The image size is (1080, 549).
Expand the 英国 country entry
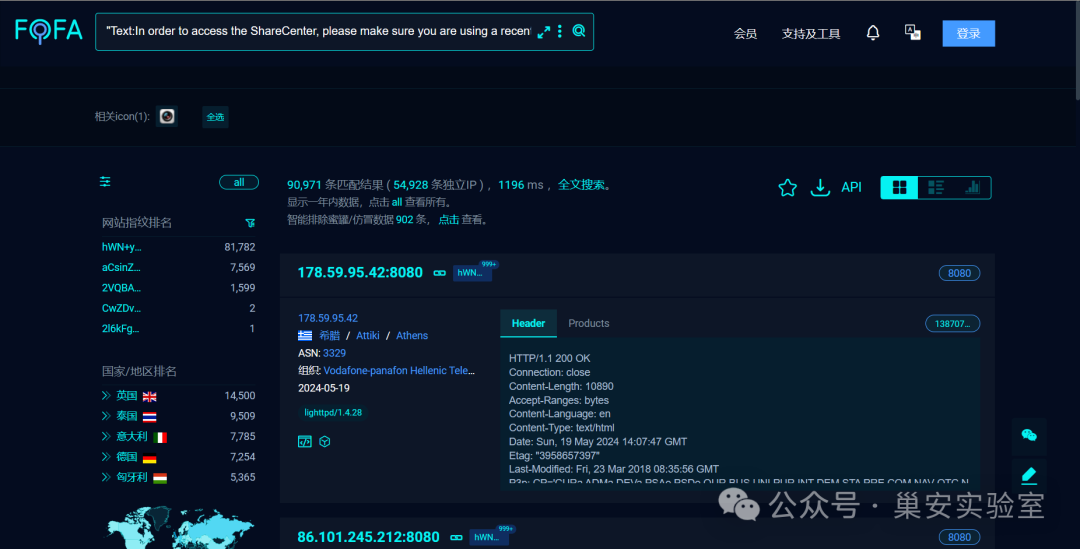(x=105, y=395)
